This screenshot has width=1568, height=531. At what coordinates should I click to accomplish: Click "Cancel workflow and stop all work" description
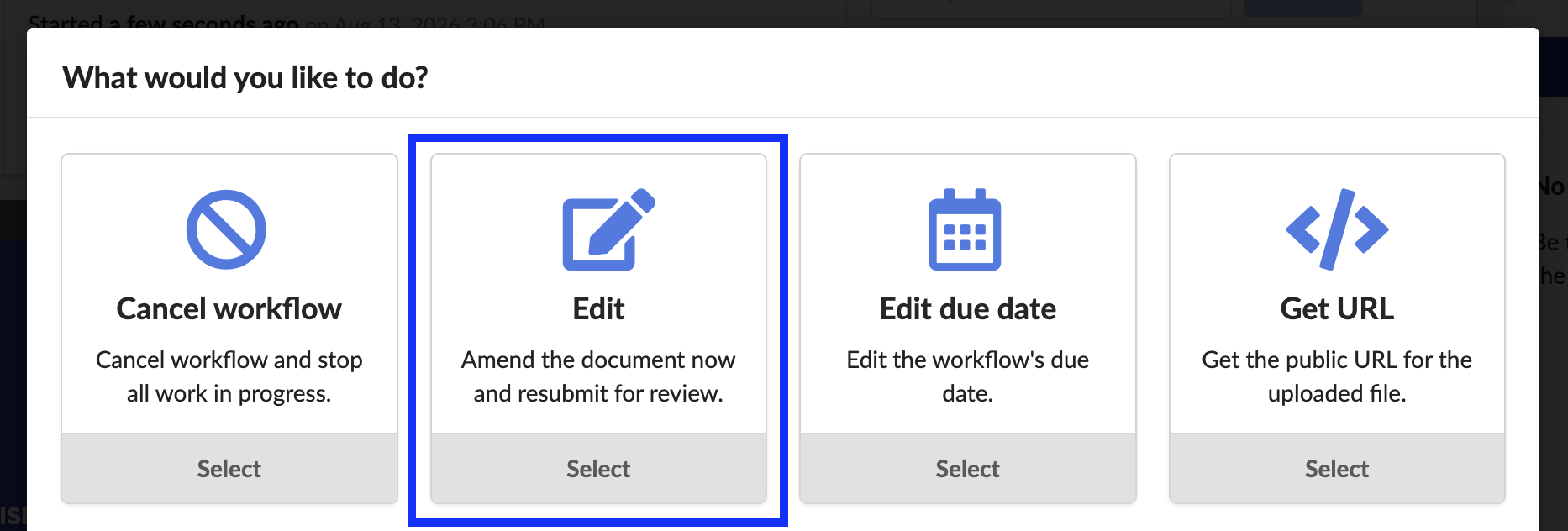pyautogui.click(x=229, y=376)
